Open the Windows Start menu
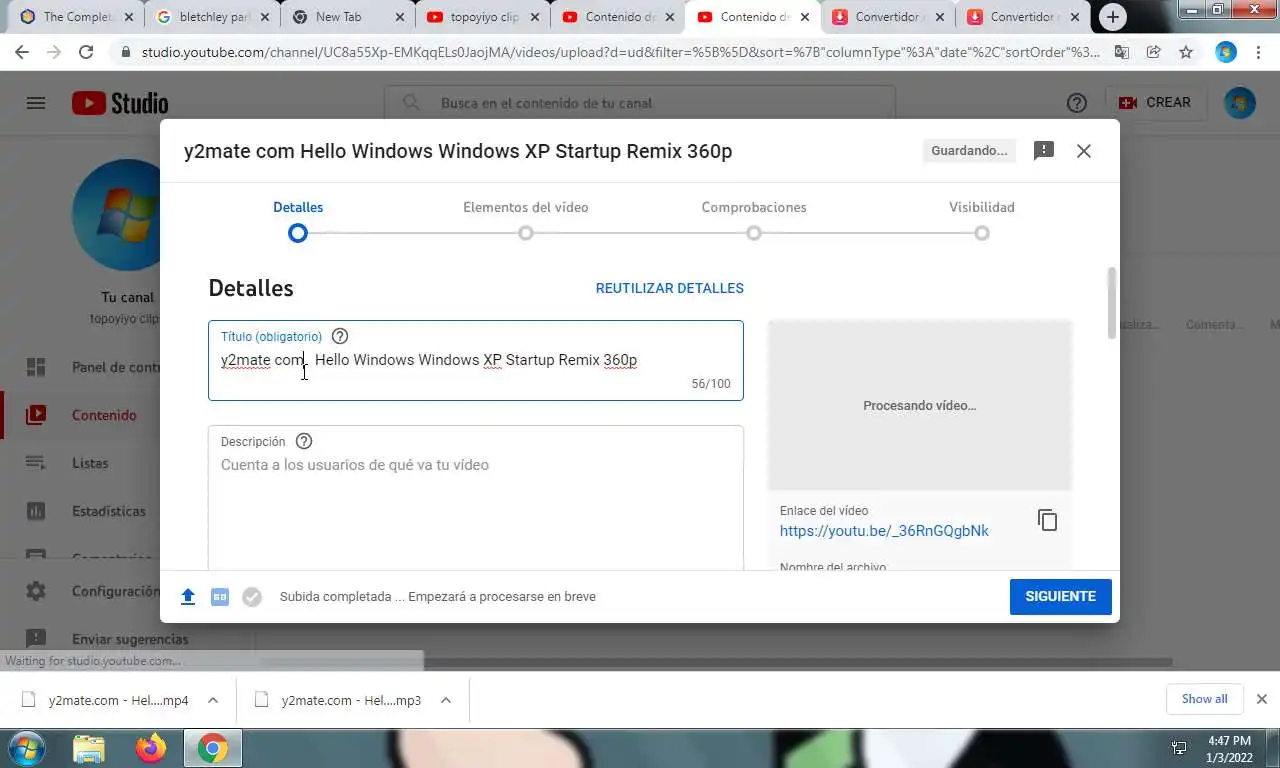 pyautogui.click(x=26, y=748)
